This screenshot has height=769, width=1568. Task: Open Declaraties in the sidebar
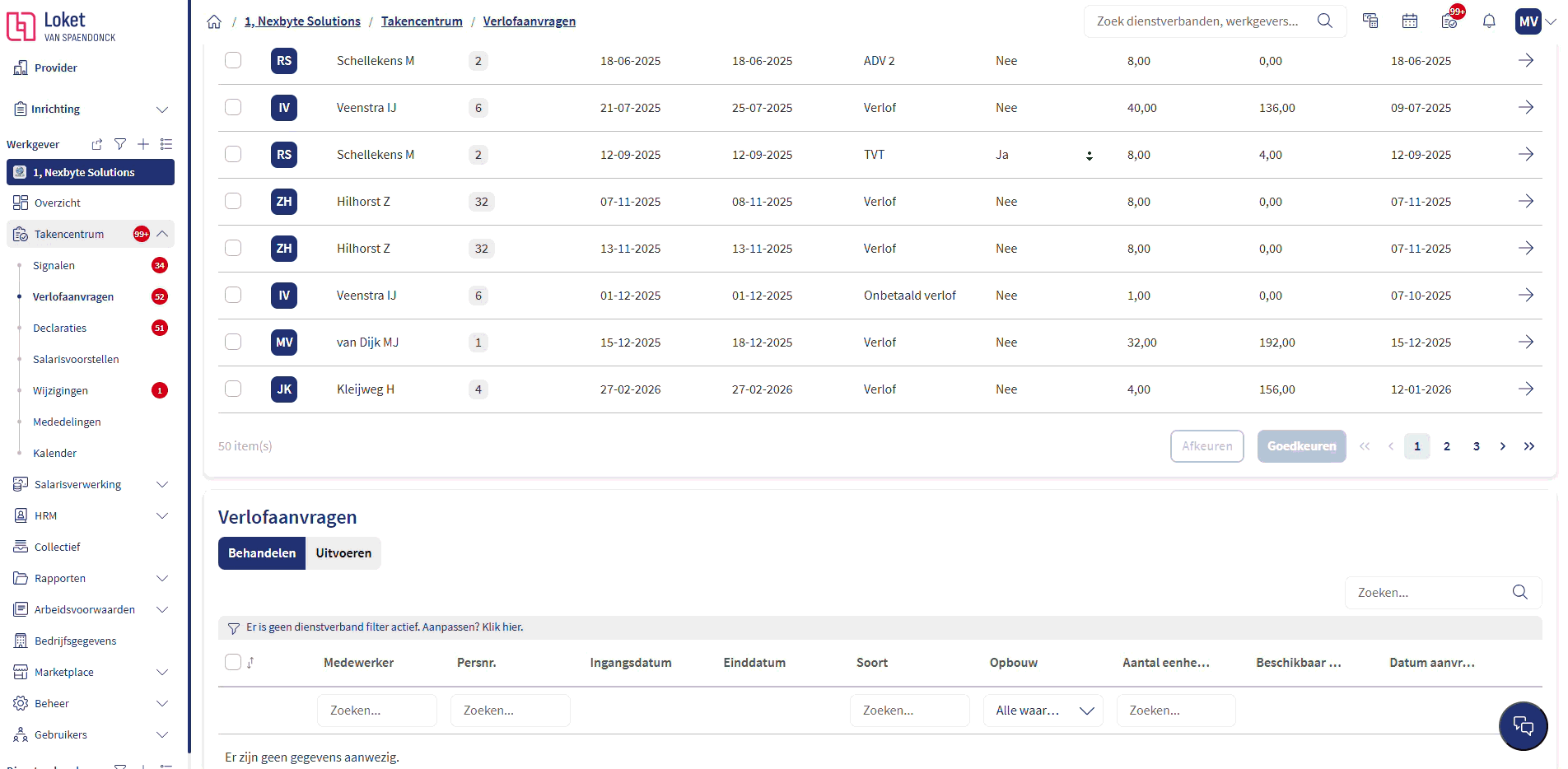click(x=59, y=328)
